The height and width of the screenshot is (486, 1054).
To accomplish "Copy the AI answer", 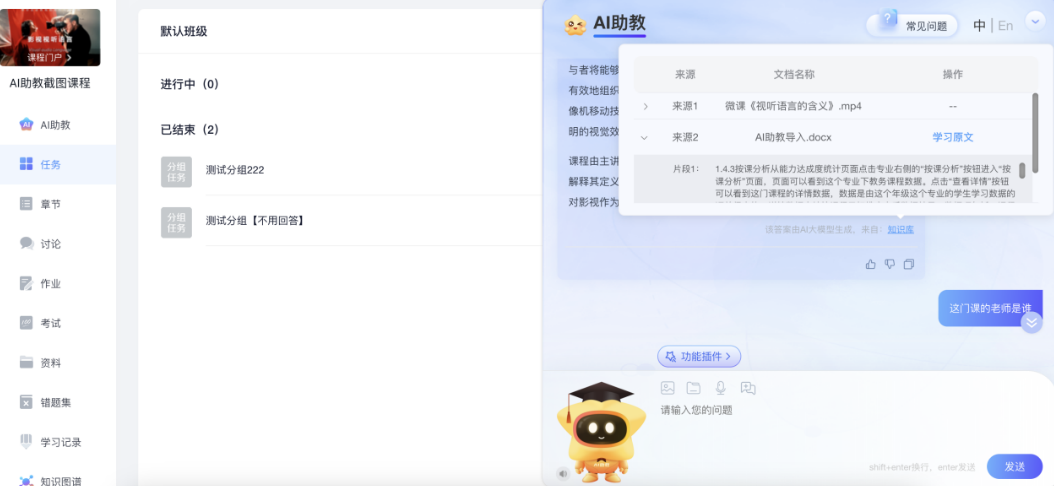I will pos(909,264).
